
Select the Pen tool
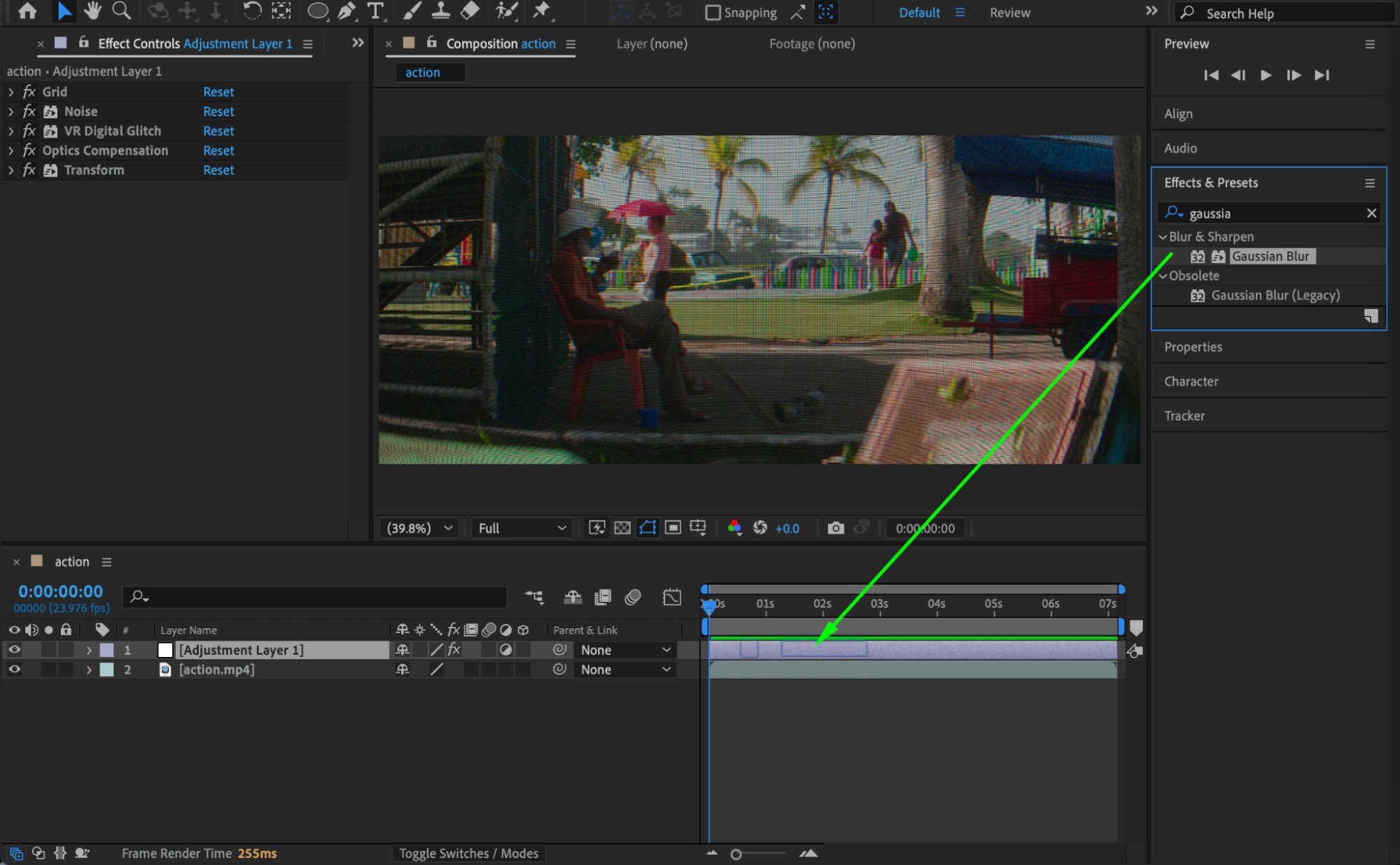346,11
